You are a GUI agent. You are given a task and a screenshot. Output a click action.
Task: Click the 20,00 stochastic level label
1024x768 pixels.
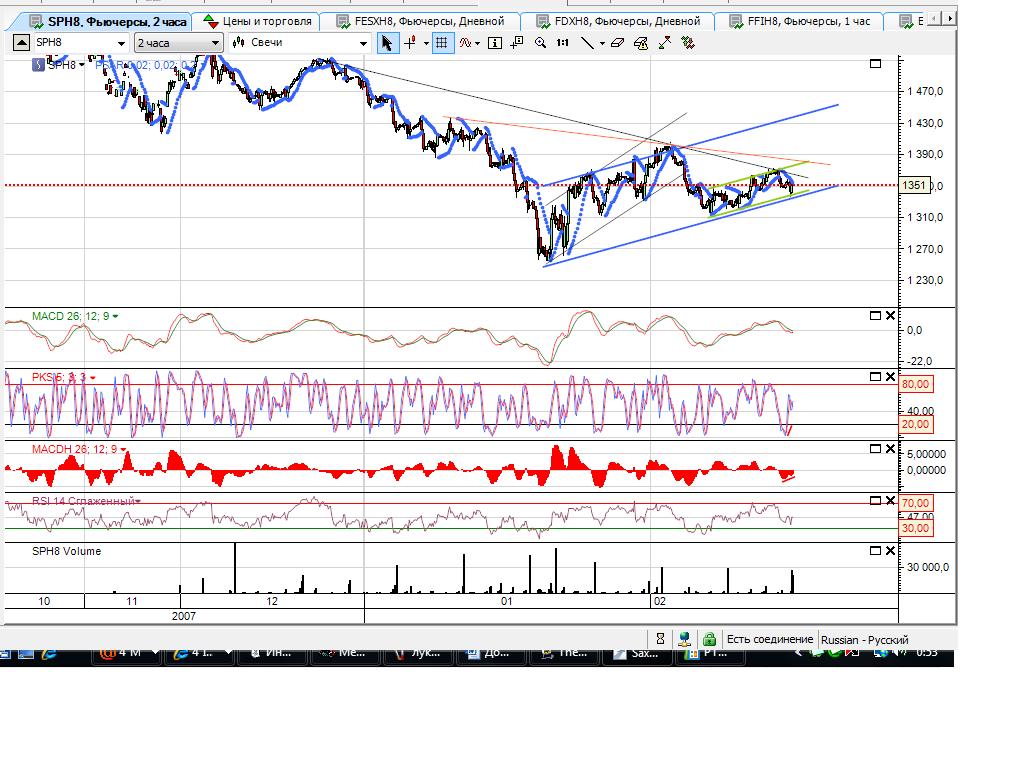(x=916, y=424)
